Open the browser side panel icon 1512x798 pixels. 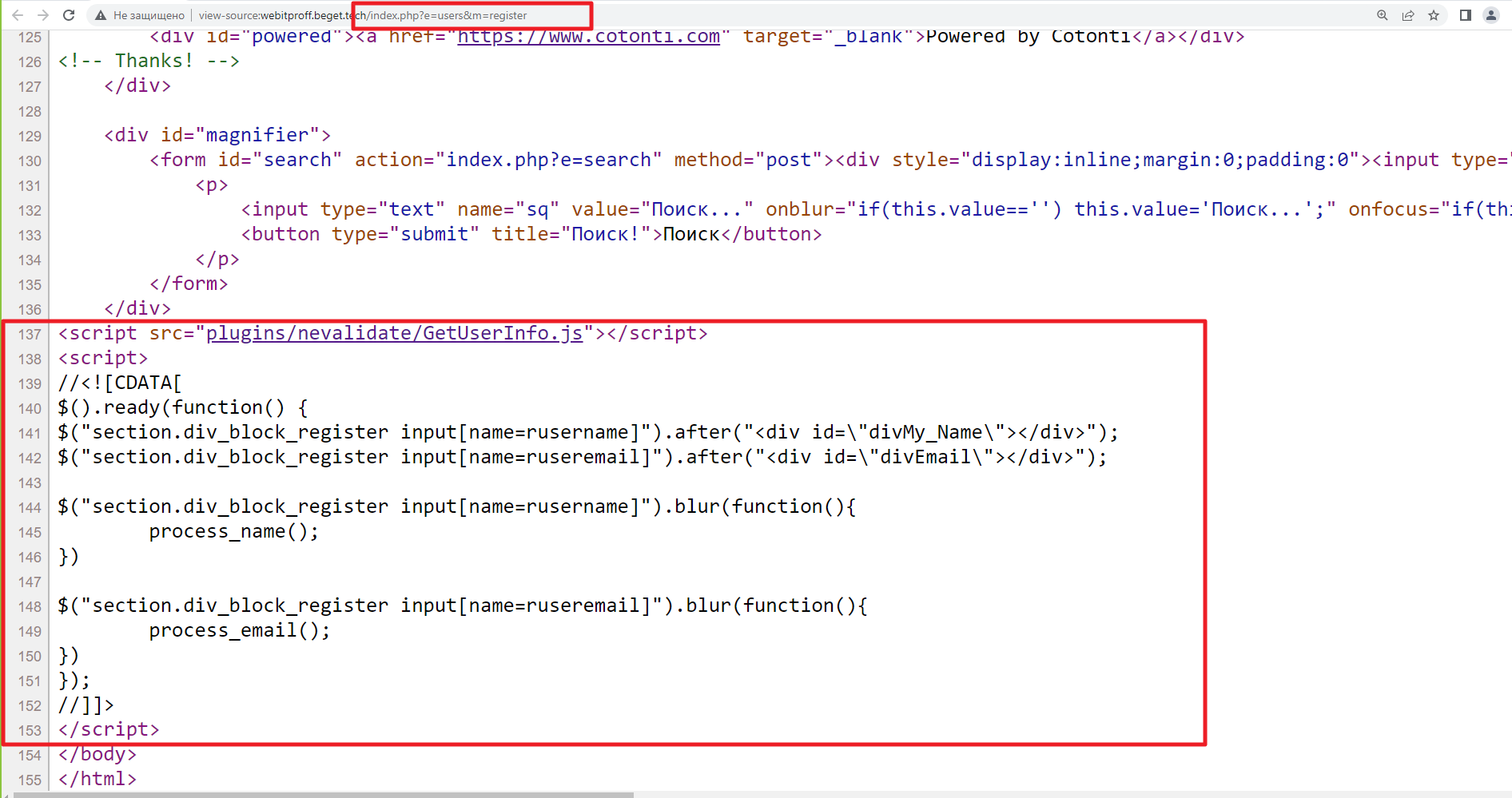pos(1466,15)
